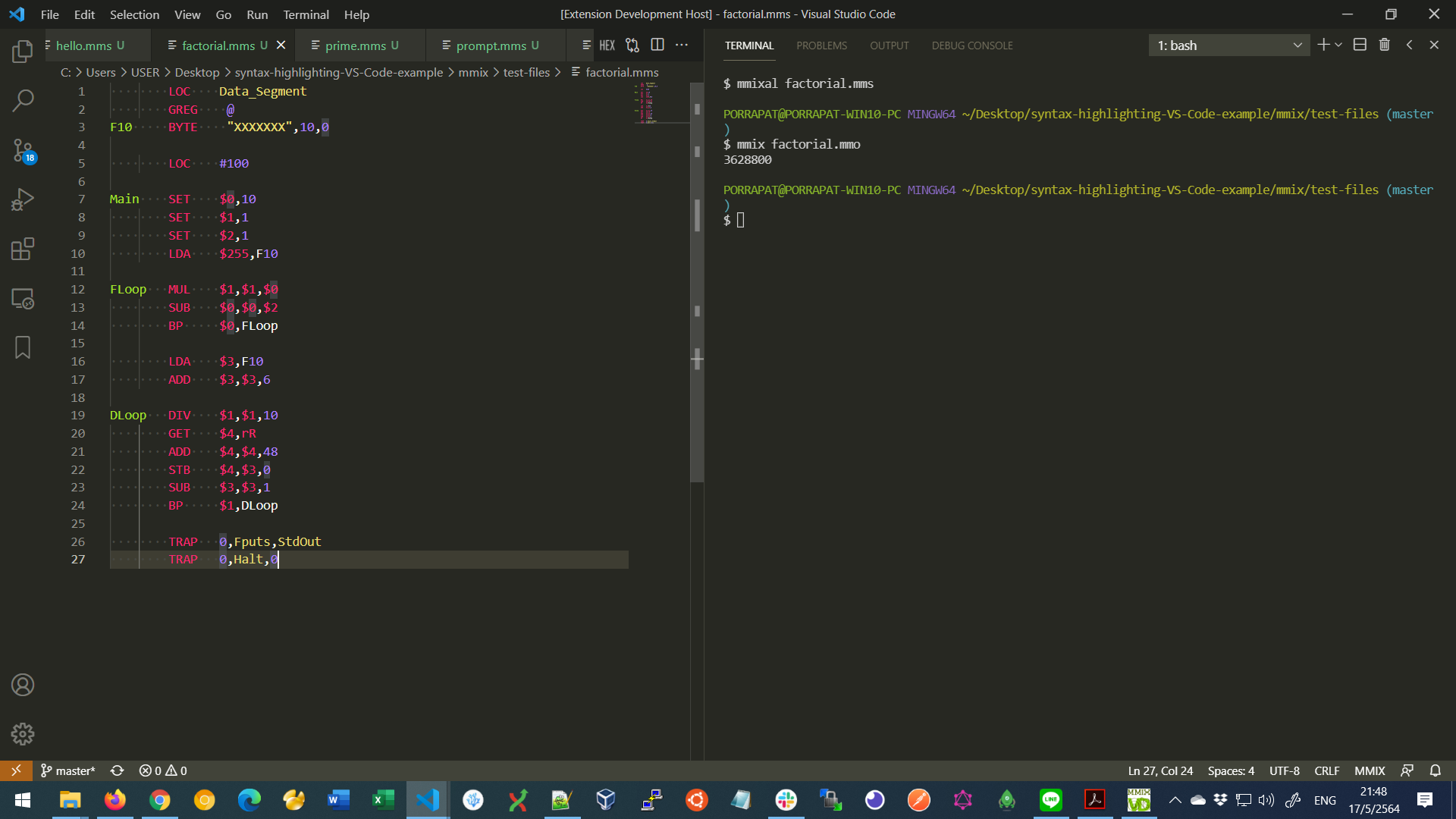The image size is (1456, 819).
Task: Open the Explorer view in activity bar
Action: [23, 52]
